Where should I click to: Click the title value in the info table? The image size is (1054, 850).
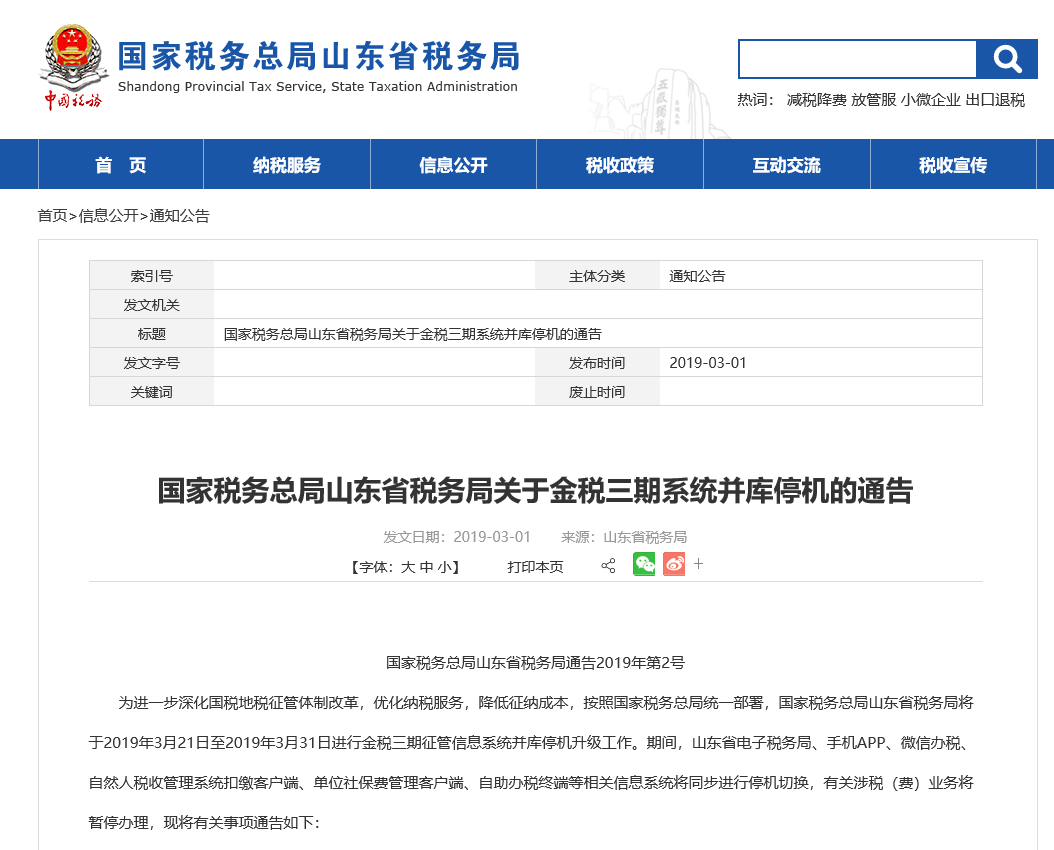point(413,334)
